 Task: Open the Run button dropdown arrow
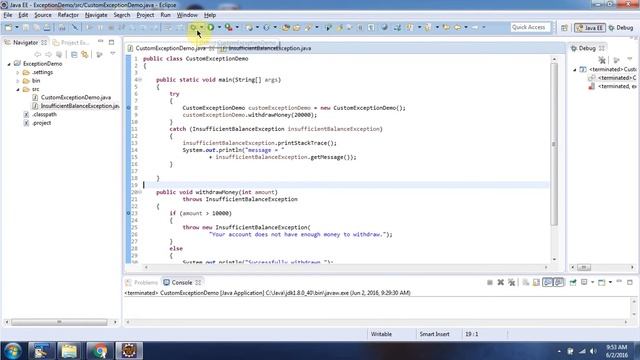click(x=219, y=27)
